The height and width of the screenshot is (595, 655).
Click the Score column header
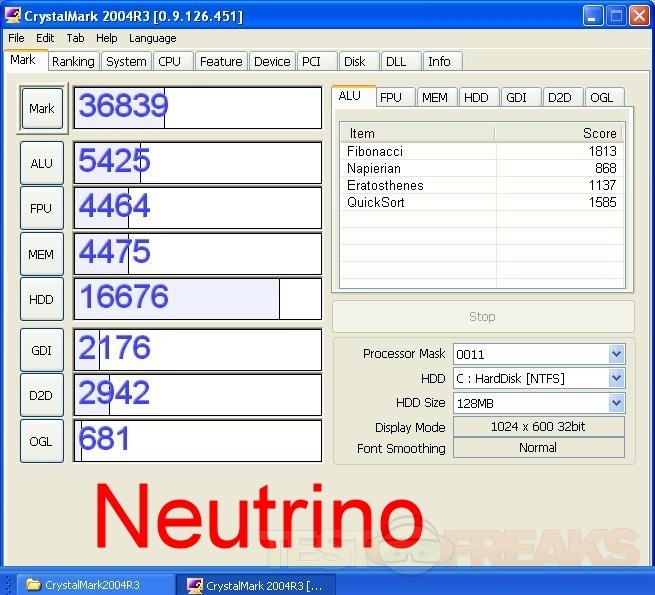pyautogui.click(x=560, y=133)
